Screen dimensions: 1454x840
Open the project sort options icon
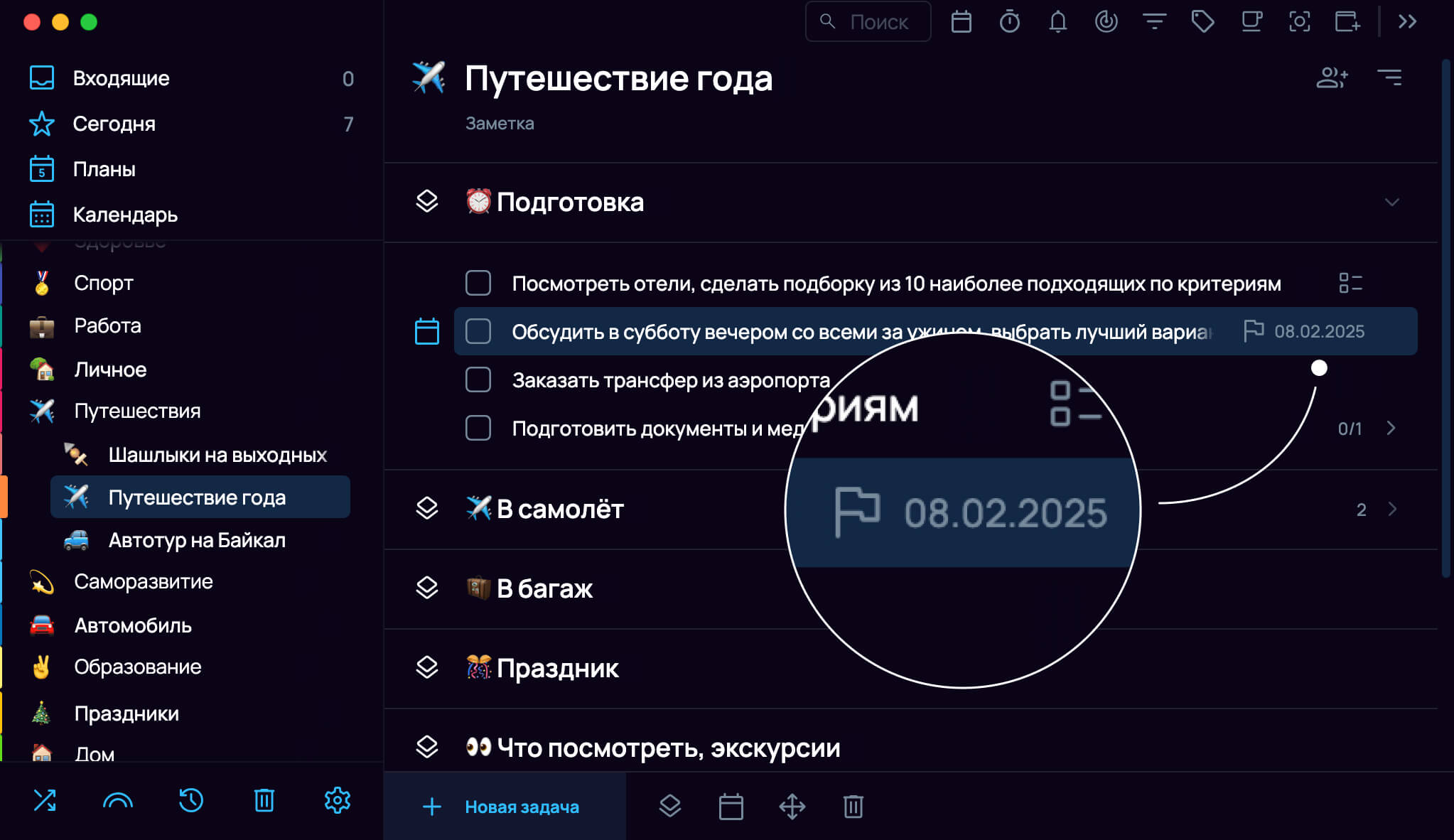click(x=1389, y=77)
